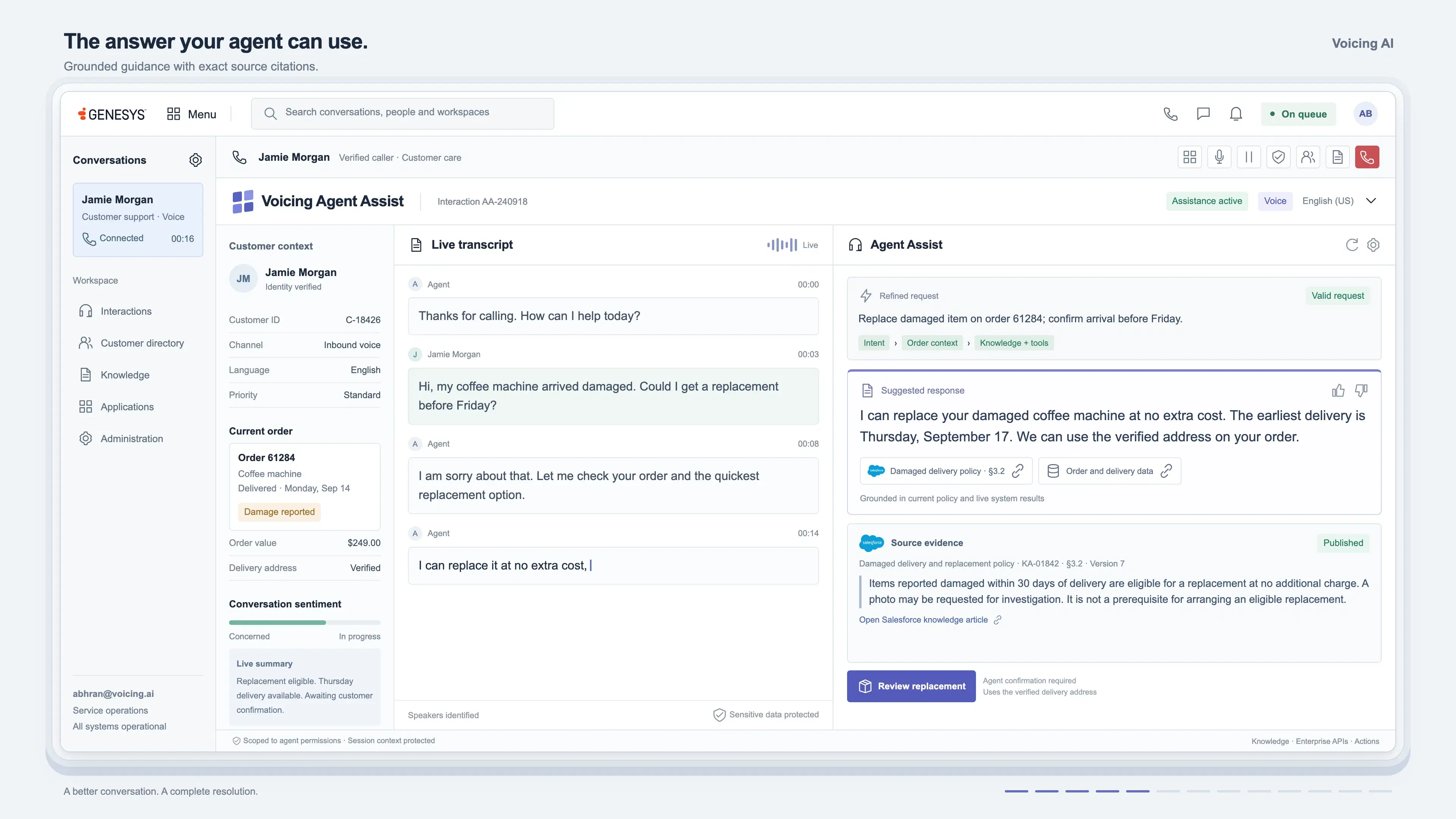Click the Damage reported tag
Screen dimensions: 1456x819
[279, 512]
